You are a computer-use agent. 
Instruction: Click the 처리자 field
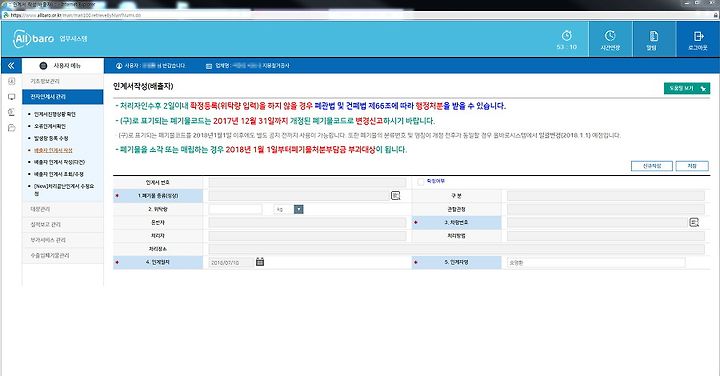(307, 236)
